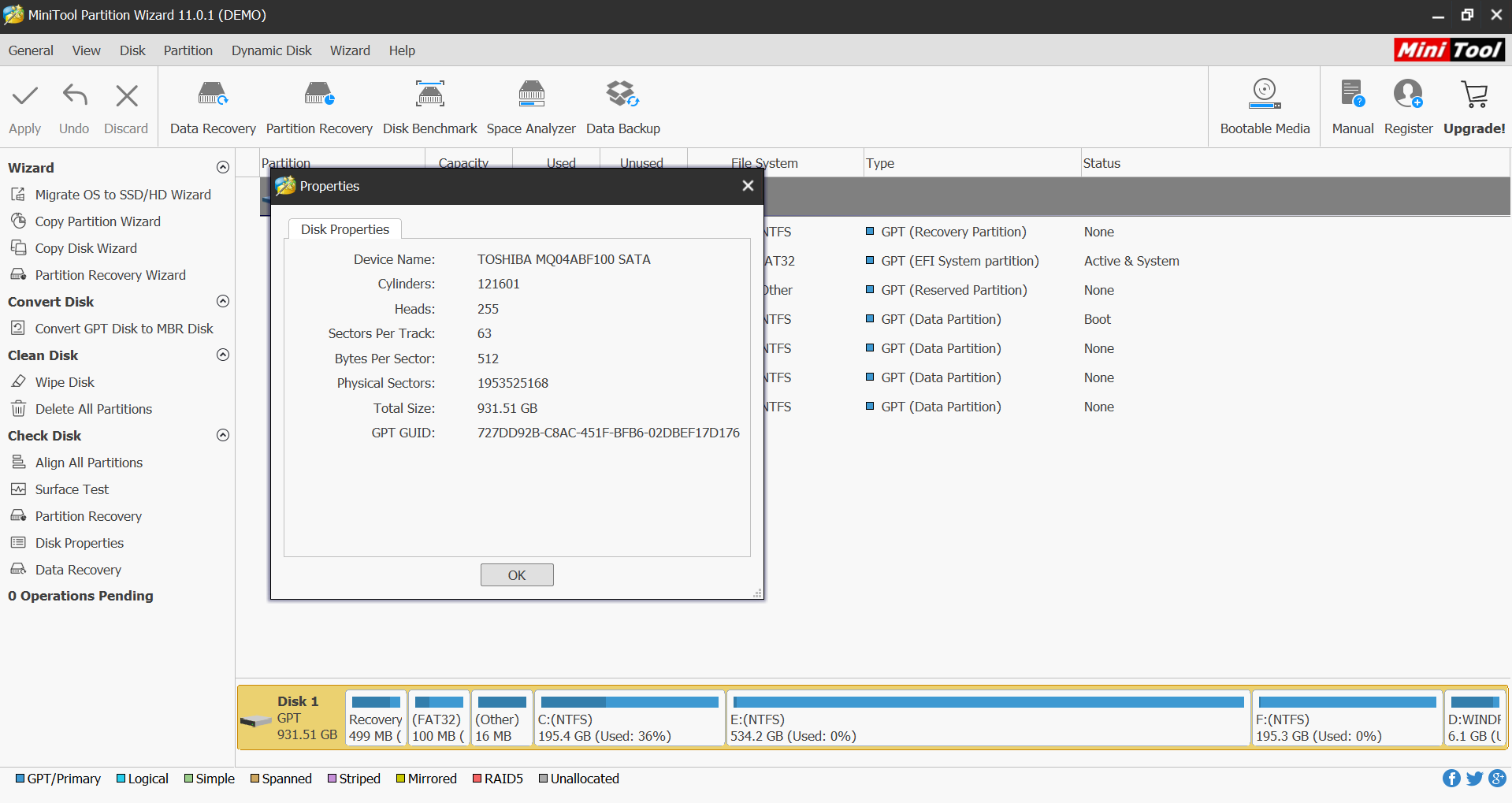The width and height of the screenshot is (1512, 803).
Task: Click the GPT GUID value text
Action: point(608,433)
